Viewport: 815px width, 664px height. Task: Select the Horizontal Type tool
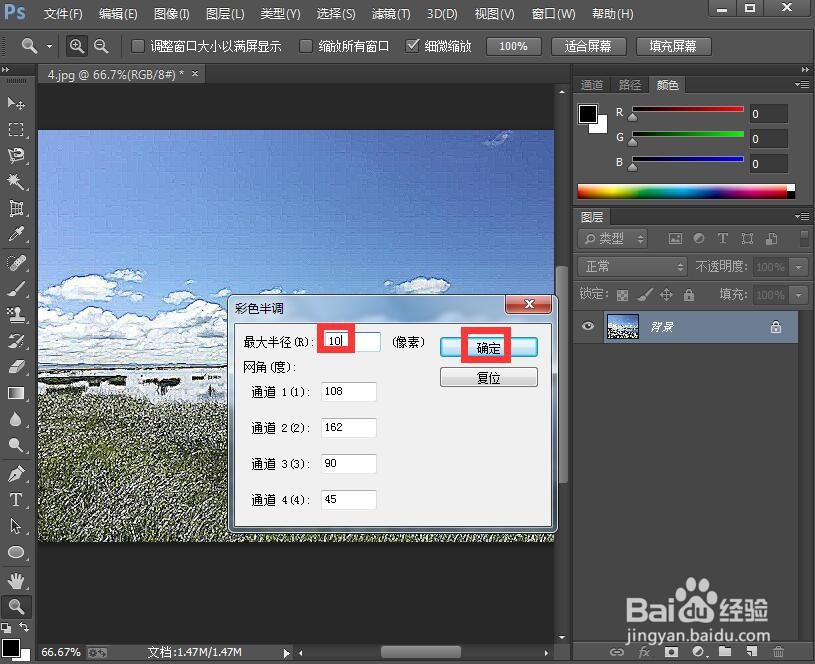pyautogui.click(x=14, y=500)
